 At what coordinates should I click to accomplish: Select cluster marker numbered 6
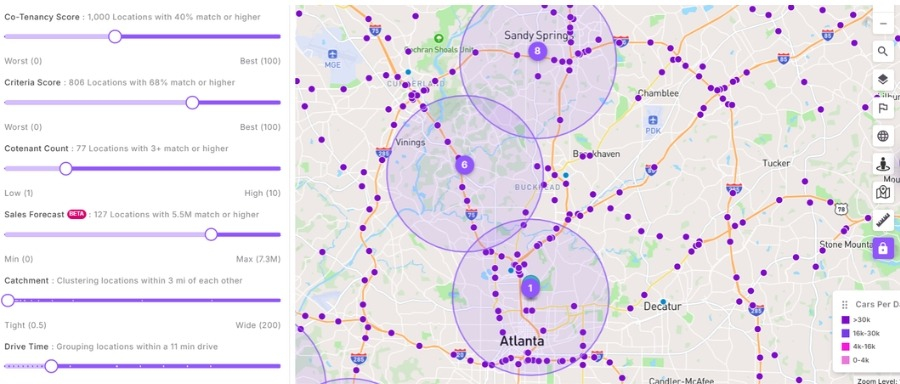click(464, 165)
